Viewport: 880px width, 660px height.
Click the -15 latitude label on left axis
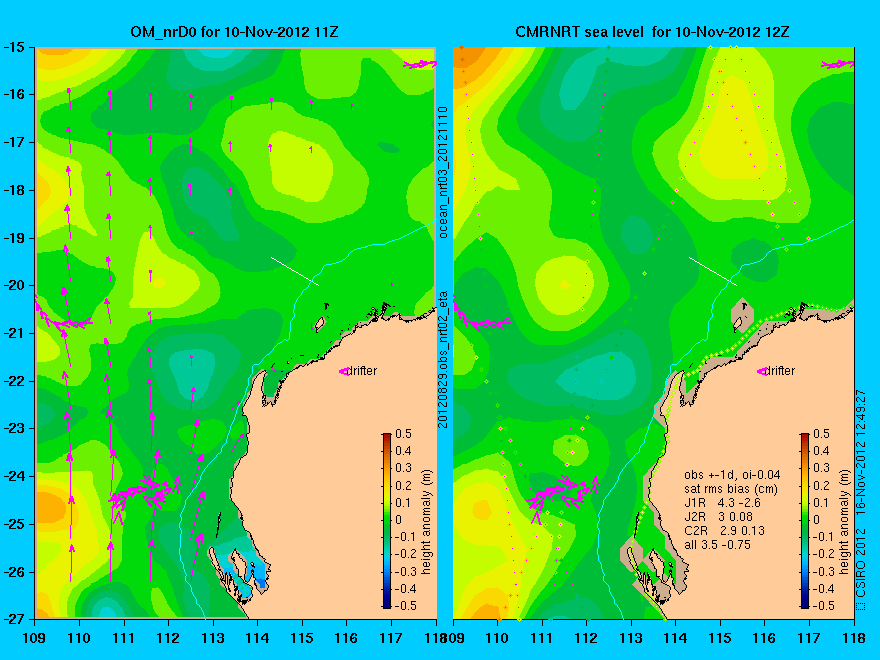point(14,47)
